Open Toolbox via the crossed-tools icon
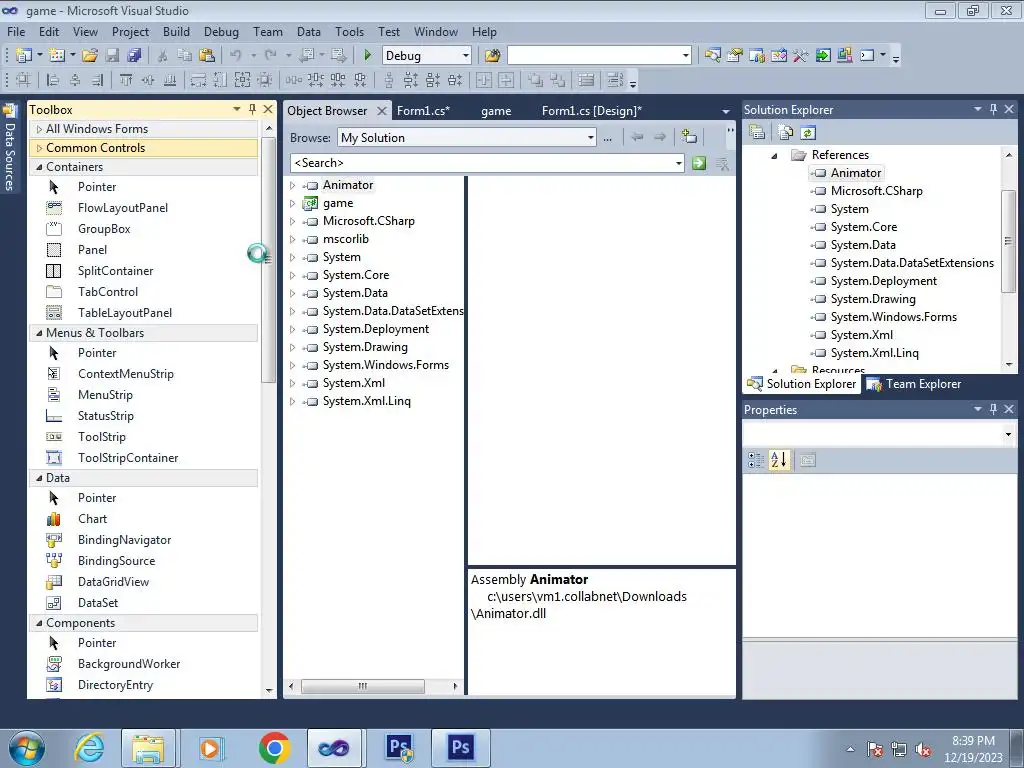Image resolution: width=1024 pixels, height=768 pixels. 801,56
